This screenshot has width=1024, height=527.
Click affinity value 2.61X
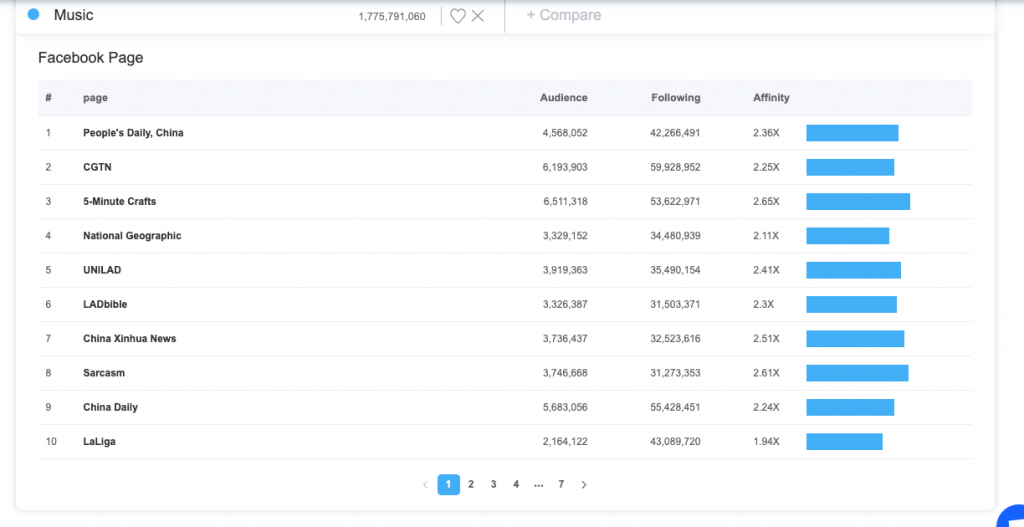(x=766, y=373)
